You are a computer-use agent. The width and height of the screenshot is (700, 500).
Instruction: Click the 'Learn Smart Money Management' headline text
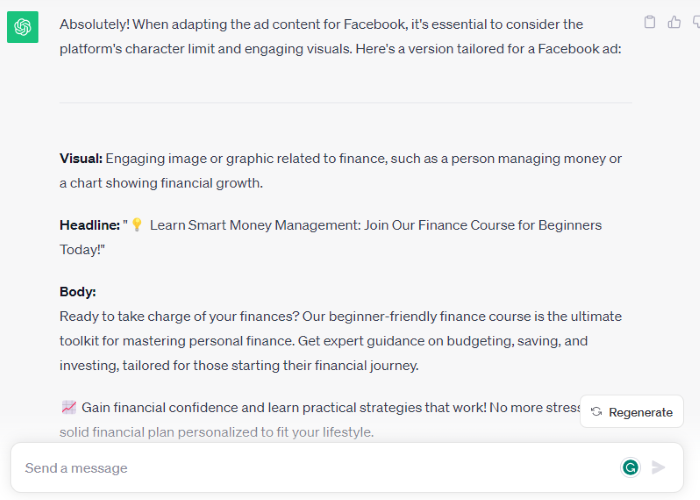coord(370,226)
